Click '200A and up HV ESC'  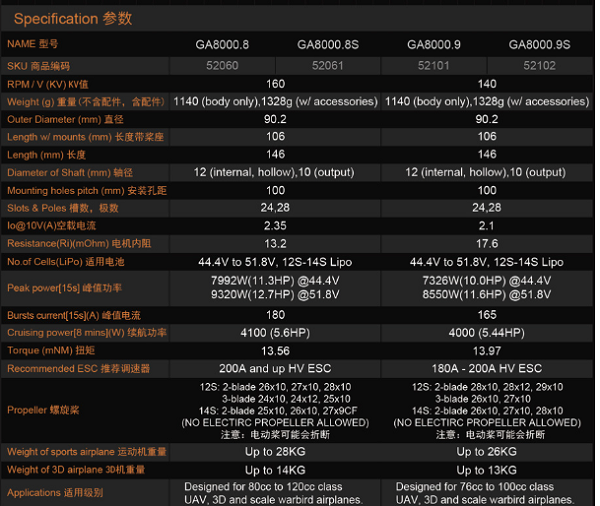pos(275,369)
